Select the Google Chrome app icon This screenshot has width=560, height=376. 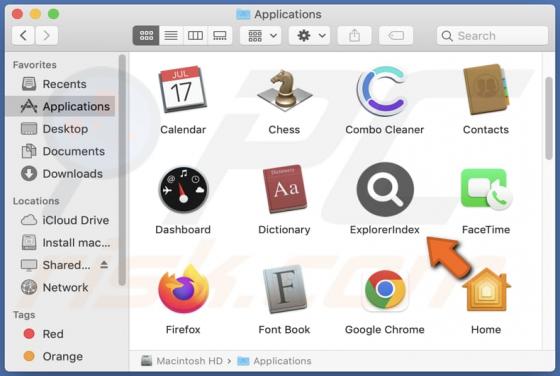point(385,290)
